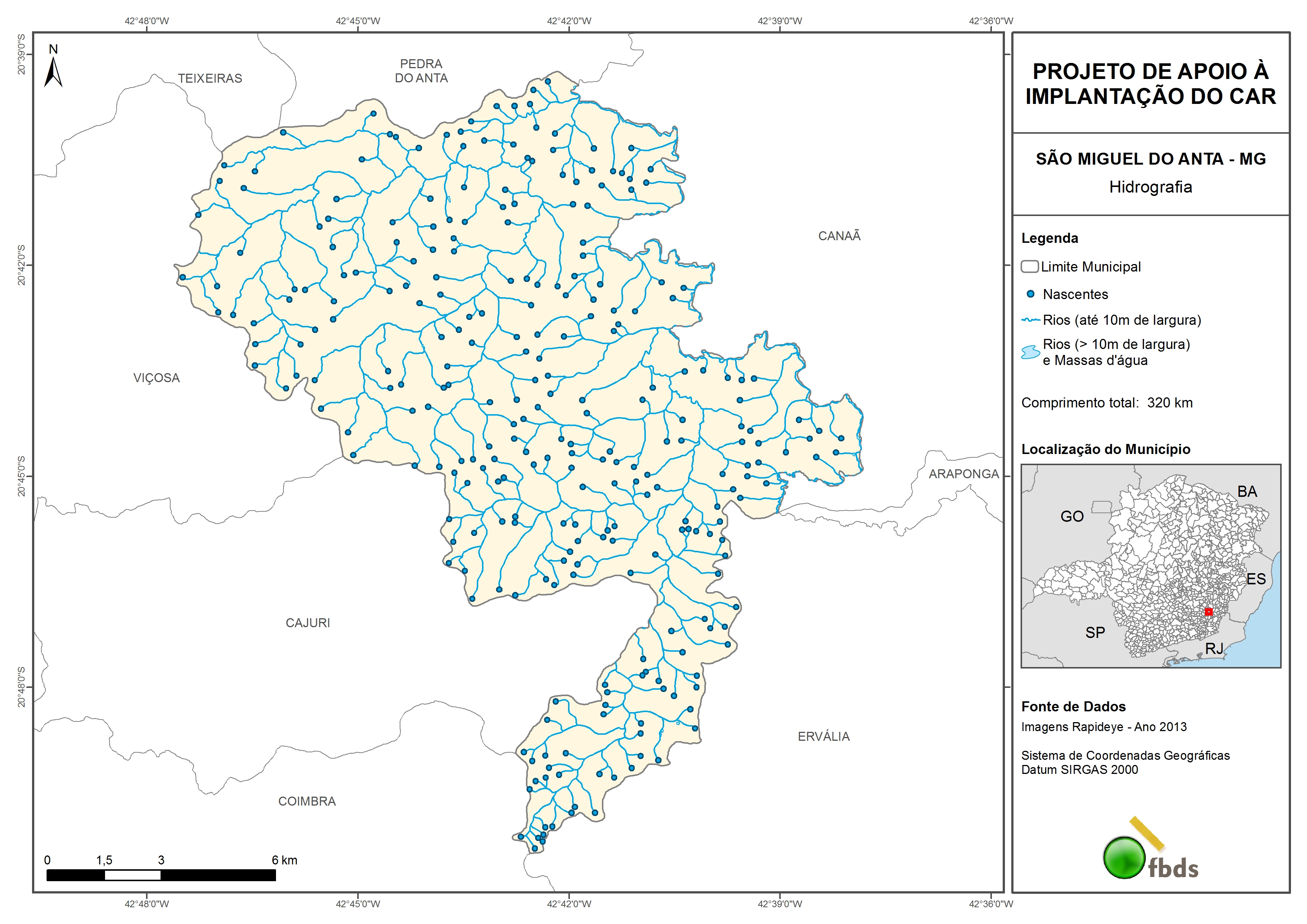Click the Comprimento total 320 km text

[1107, 403]
